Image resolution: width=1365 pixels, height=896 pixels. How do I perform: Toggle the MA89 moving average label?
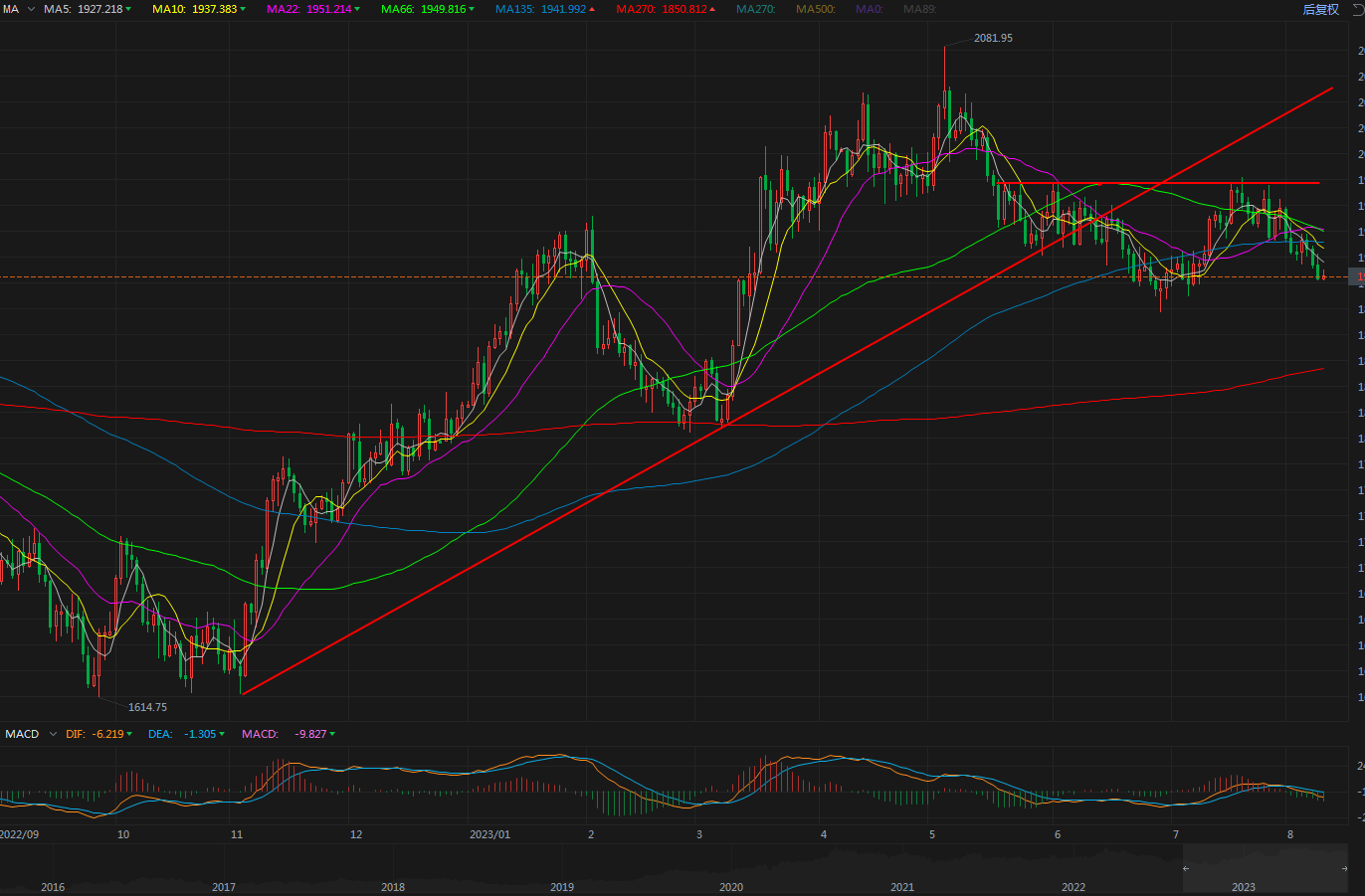[919, 9]
